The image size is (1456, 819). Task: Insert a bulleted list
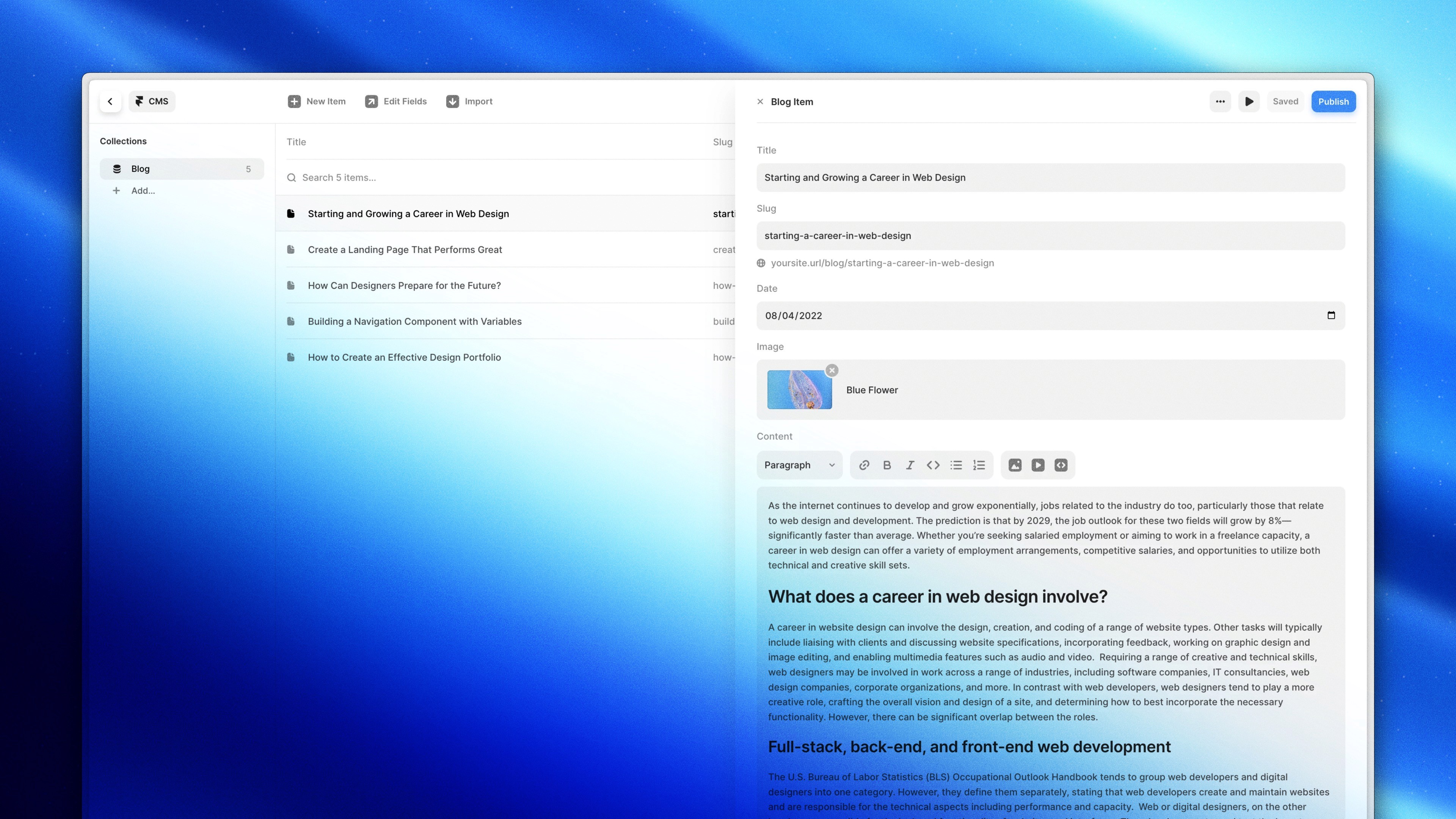tap(956, 465)
